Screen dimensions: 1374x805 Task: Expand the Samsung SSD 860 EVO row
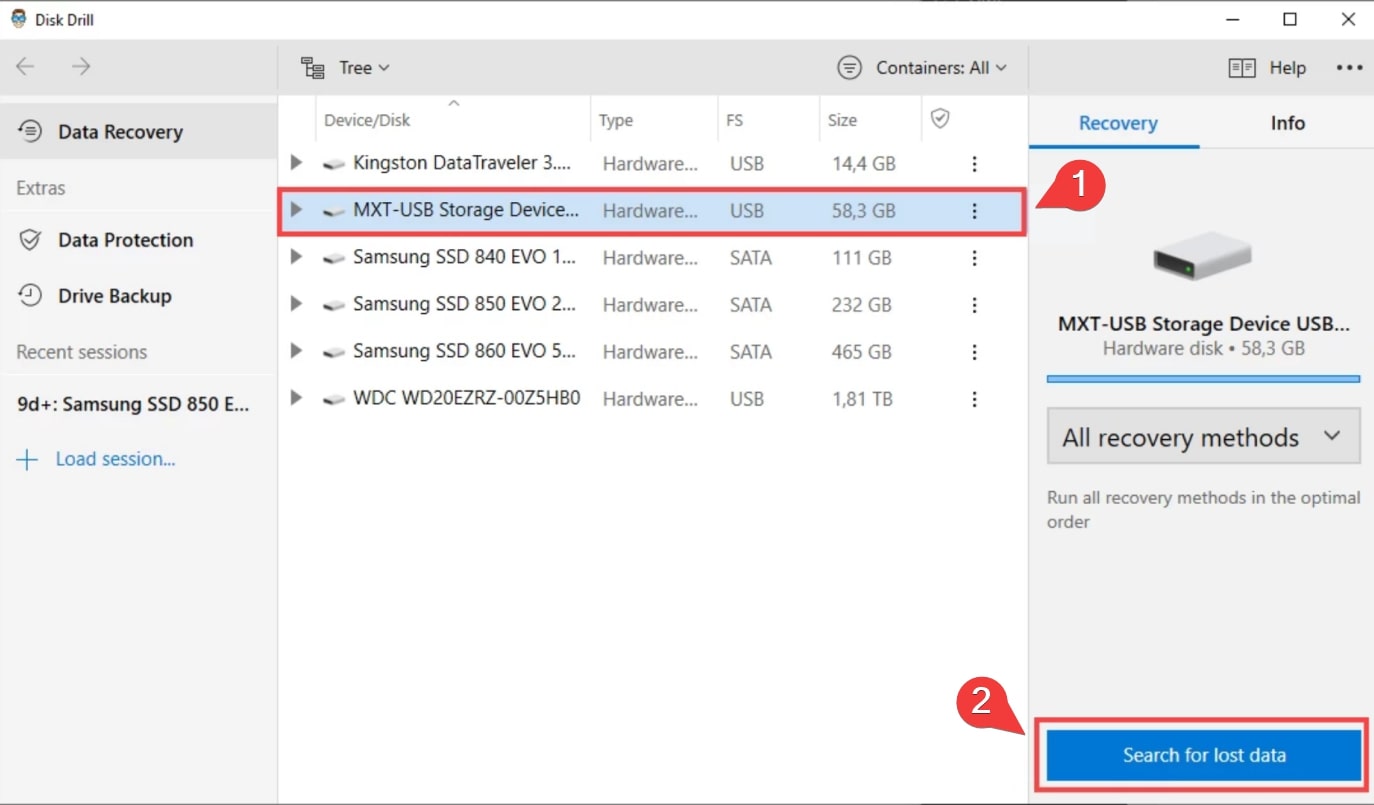click(296, 351)
